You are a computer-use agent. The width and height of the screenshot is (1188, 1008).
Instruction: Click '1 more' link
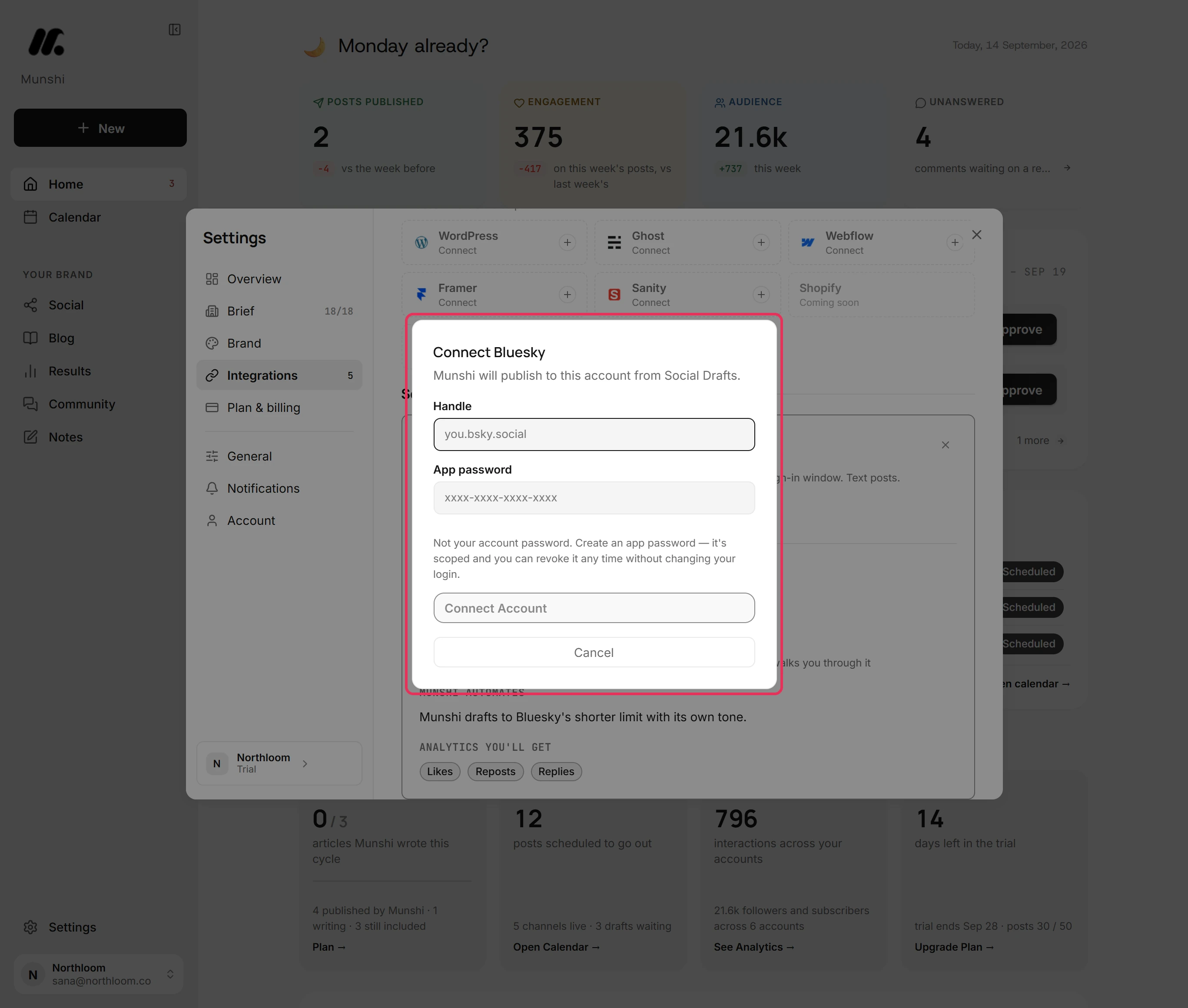click(1040, 441)
